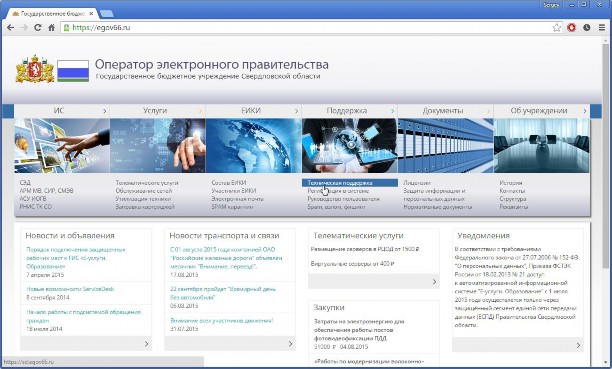The height and width of the screenshot is (369, 612).
Task: Click the arrow under Телематические услуги prices
Action: tap(434, 282)
